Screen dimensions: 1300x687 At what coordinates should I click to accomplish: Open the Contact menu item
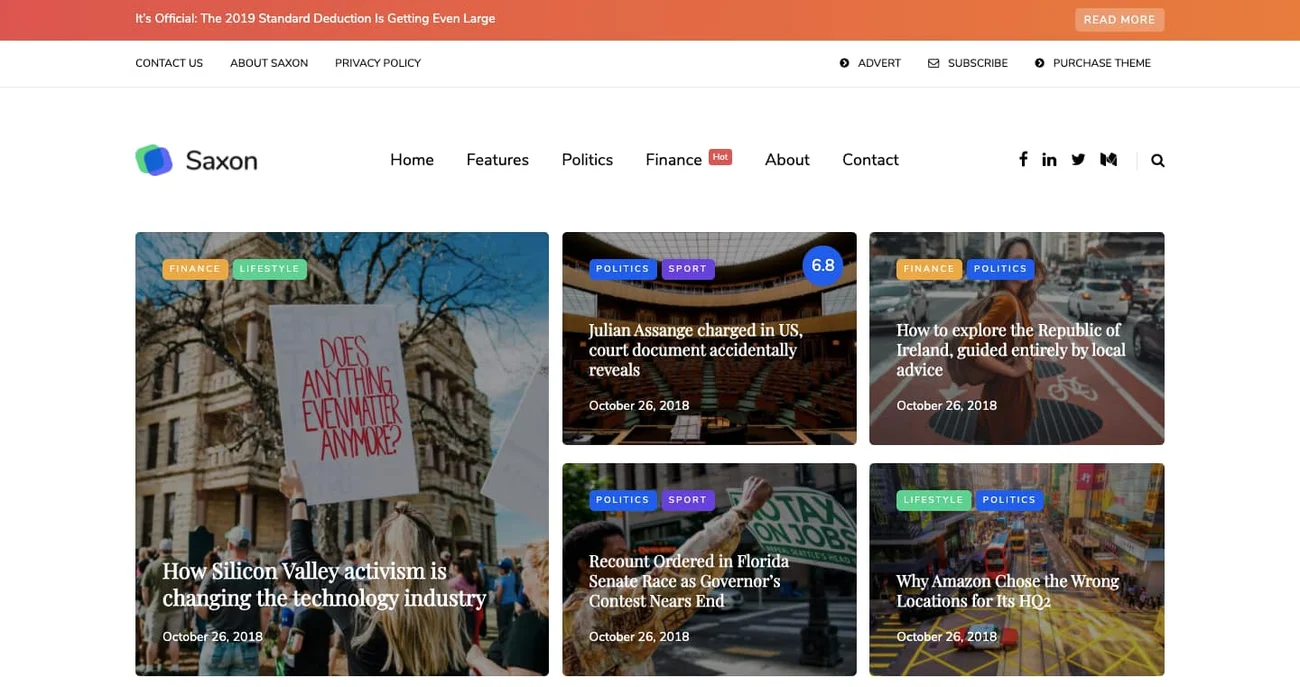pos(870,160)
